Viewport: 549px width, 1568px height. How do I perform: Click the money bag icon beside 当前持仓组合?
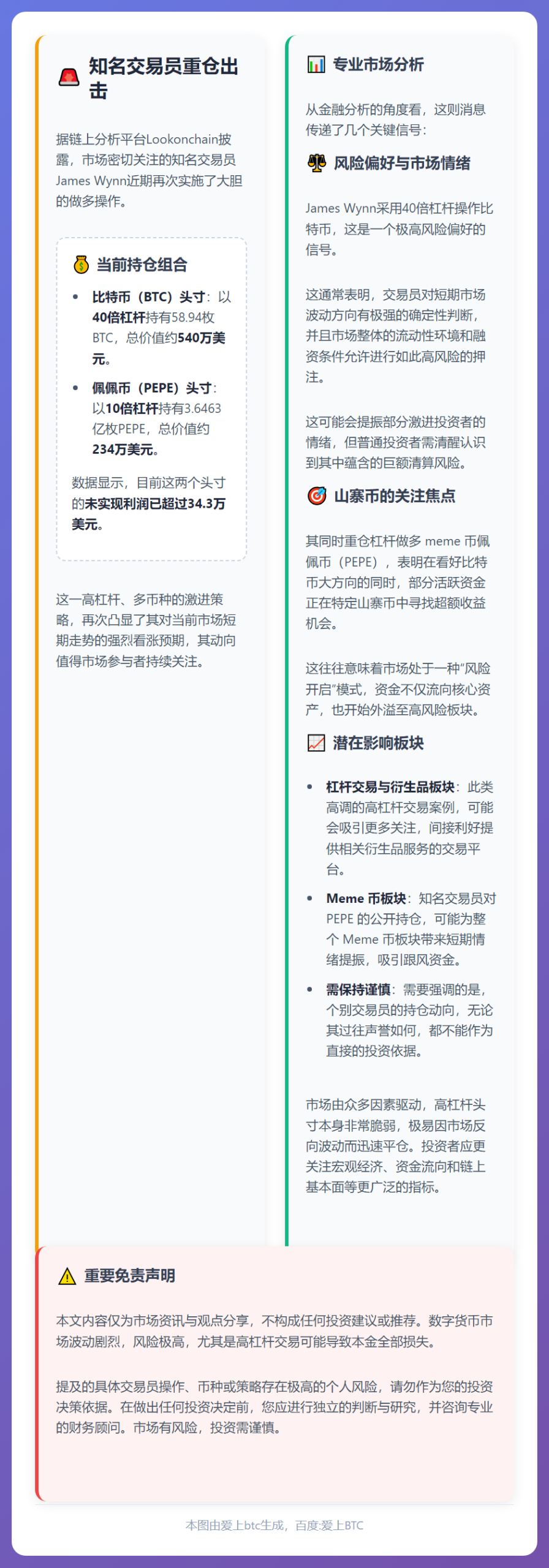[x=81, y=265]
